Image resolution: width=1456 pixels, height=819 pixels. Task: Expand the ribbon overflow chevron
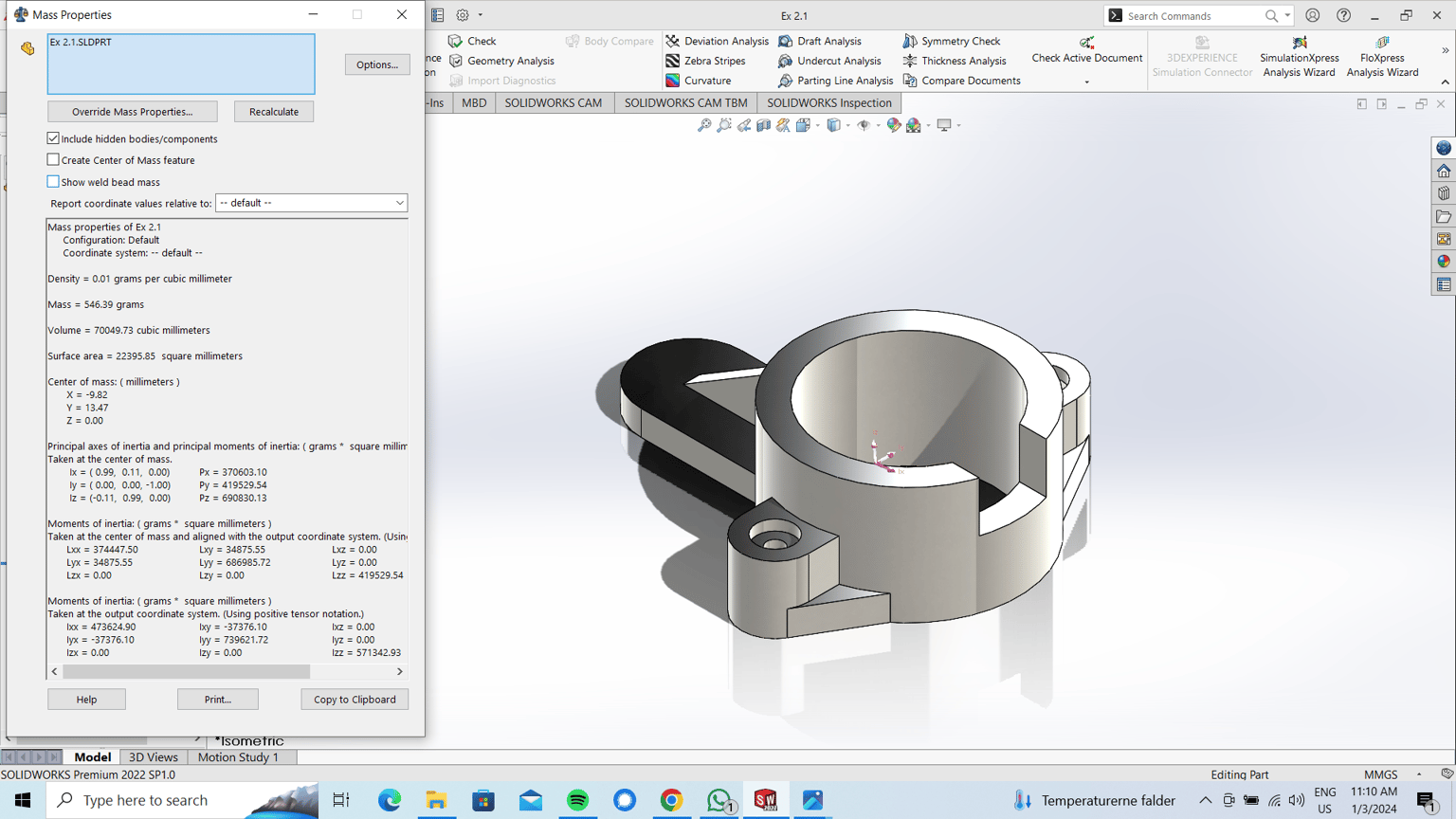[1446, 49]
